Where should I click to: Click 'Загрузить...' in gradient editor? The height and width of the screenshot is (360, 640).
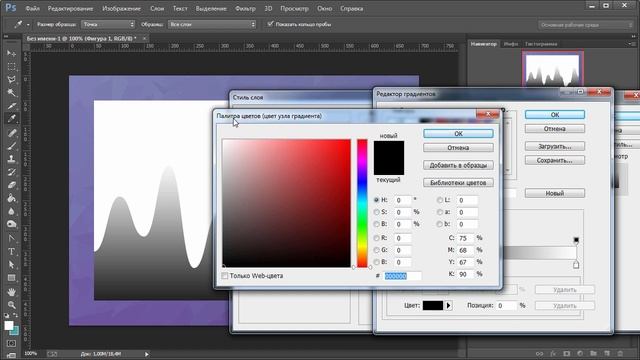click(555, 146)
